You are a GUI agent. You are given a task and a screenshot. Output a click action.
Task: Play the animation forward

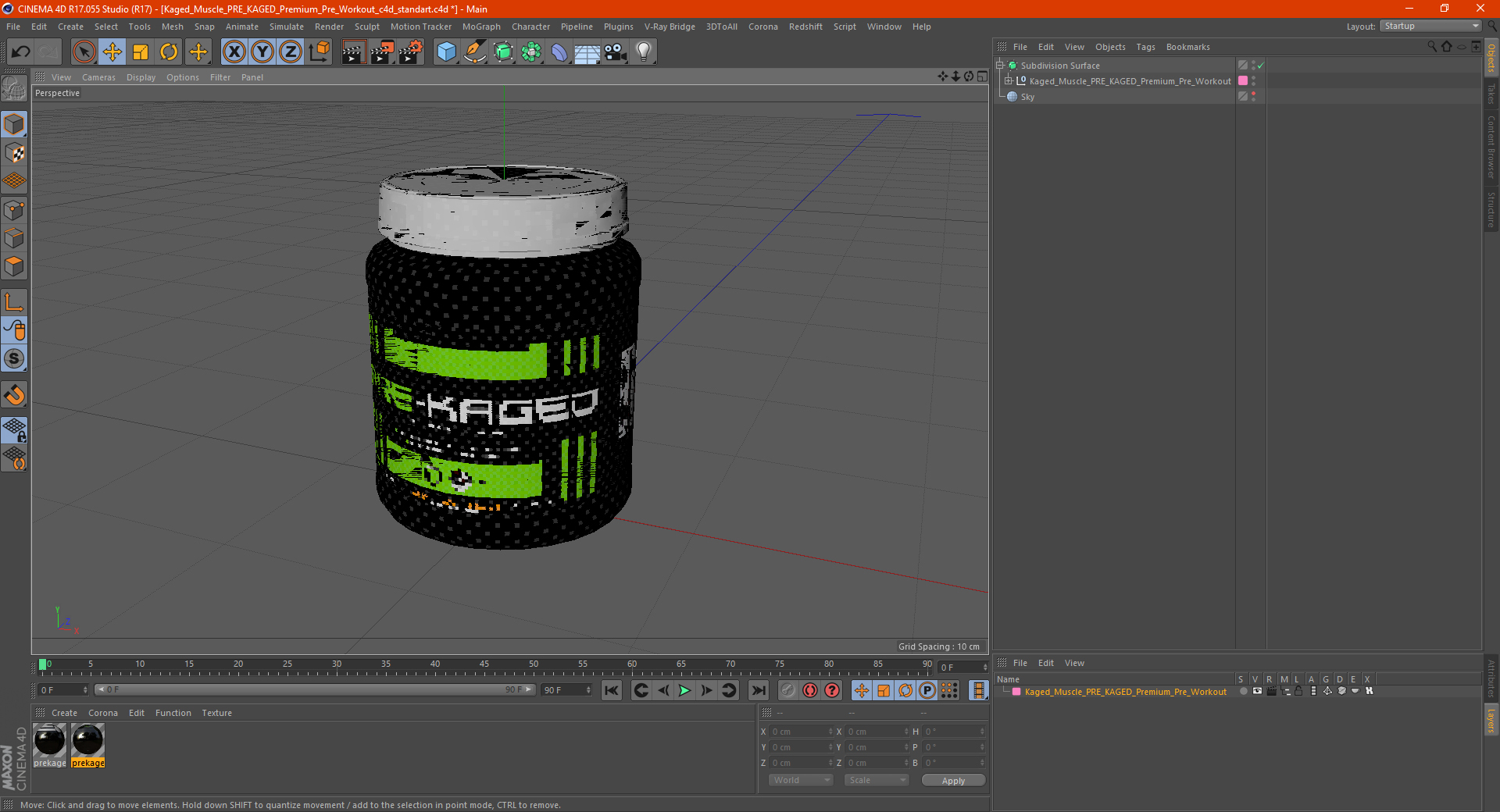684,690
